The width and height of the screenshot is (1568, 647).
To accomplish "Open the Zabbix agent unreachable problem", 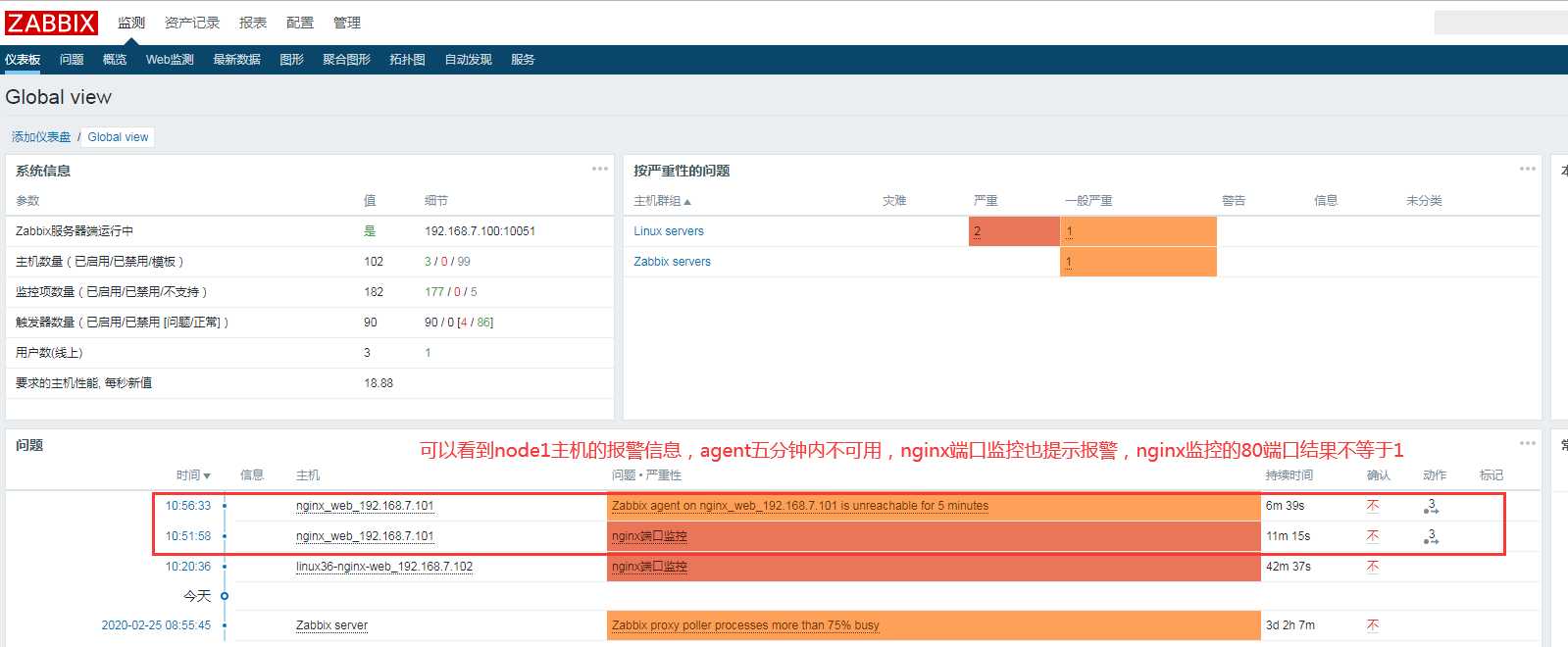I will 800,506.
